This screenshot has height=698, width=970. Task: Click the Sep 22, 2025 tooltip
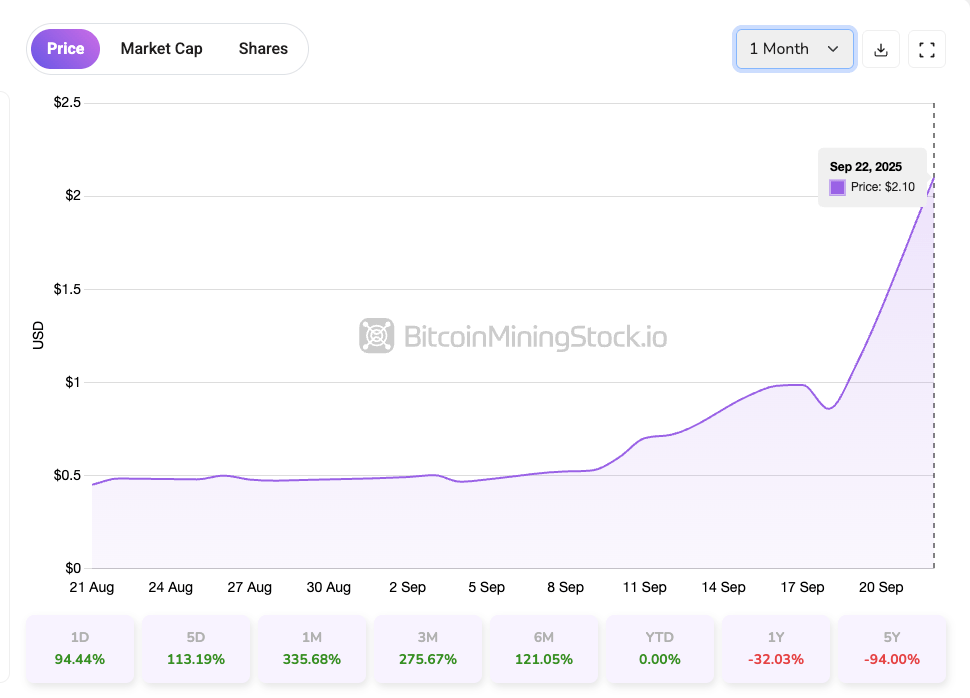point(872,177)
